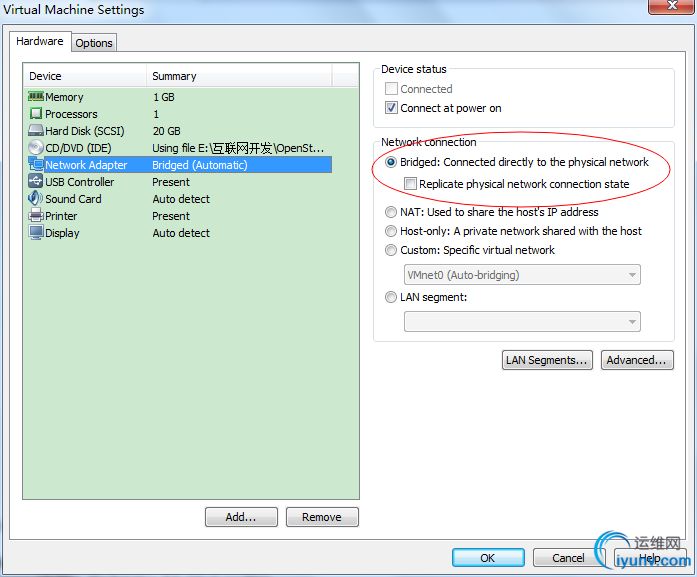The height and width of the screenshot is (577, 697).
Task: Click the Remove button
Action: point(322,517)
